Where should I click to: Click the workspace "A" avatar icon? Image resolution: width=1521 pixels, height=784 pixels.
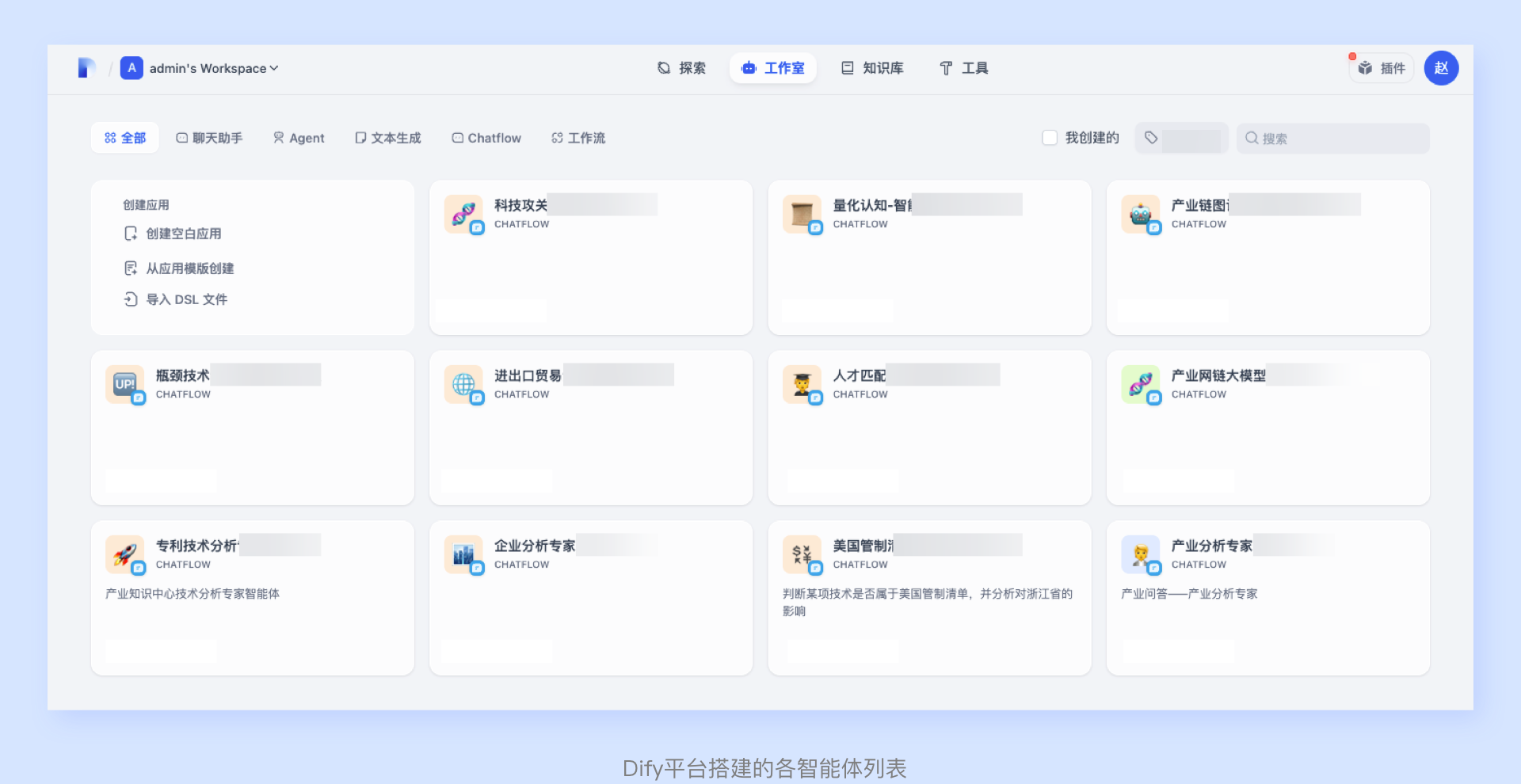pos(132,68)
